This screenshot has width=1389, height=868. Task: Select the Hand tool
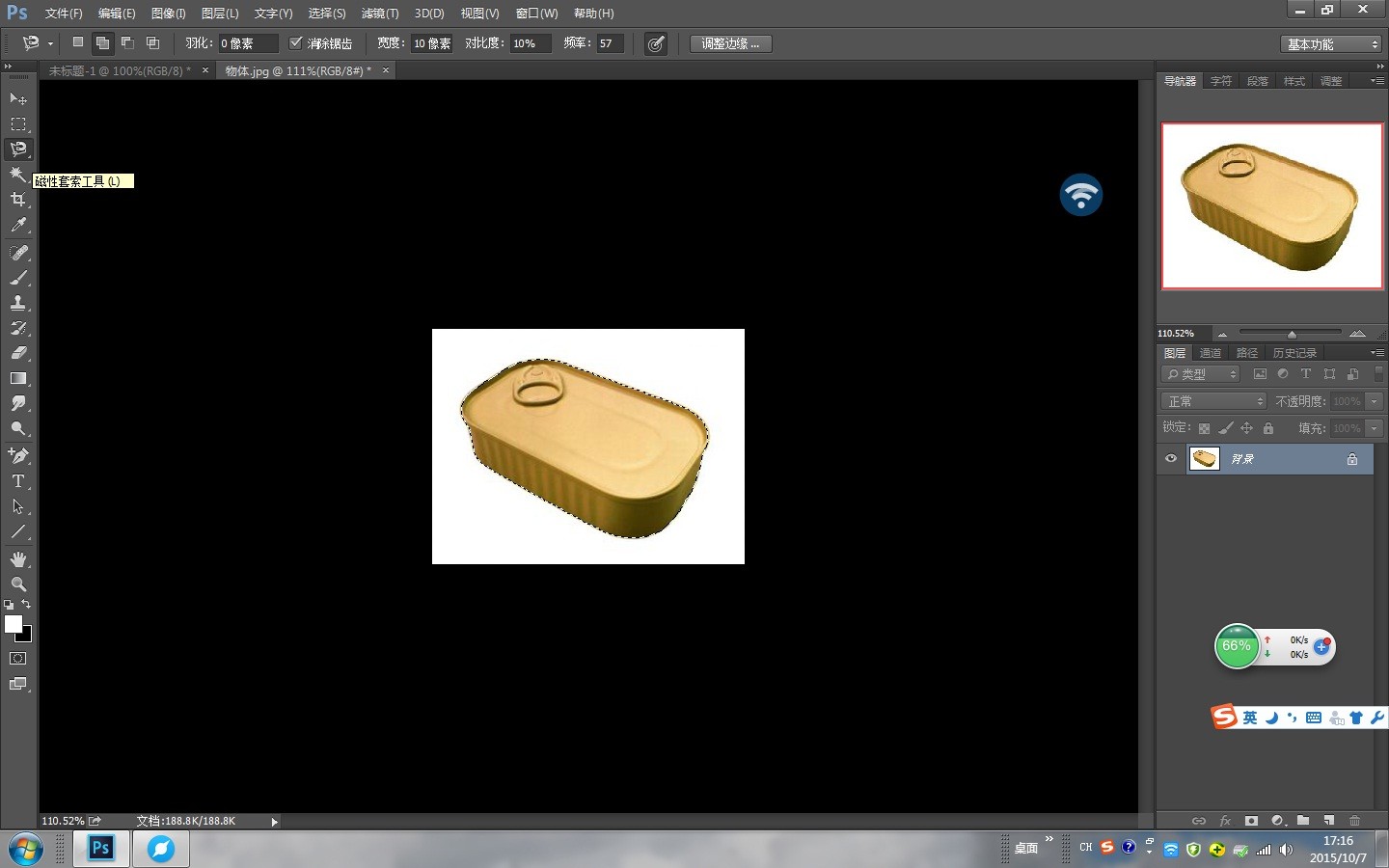(x=18, y=558)
